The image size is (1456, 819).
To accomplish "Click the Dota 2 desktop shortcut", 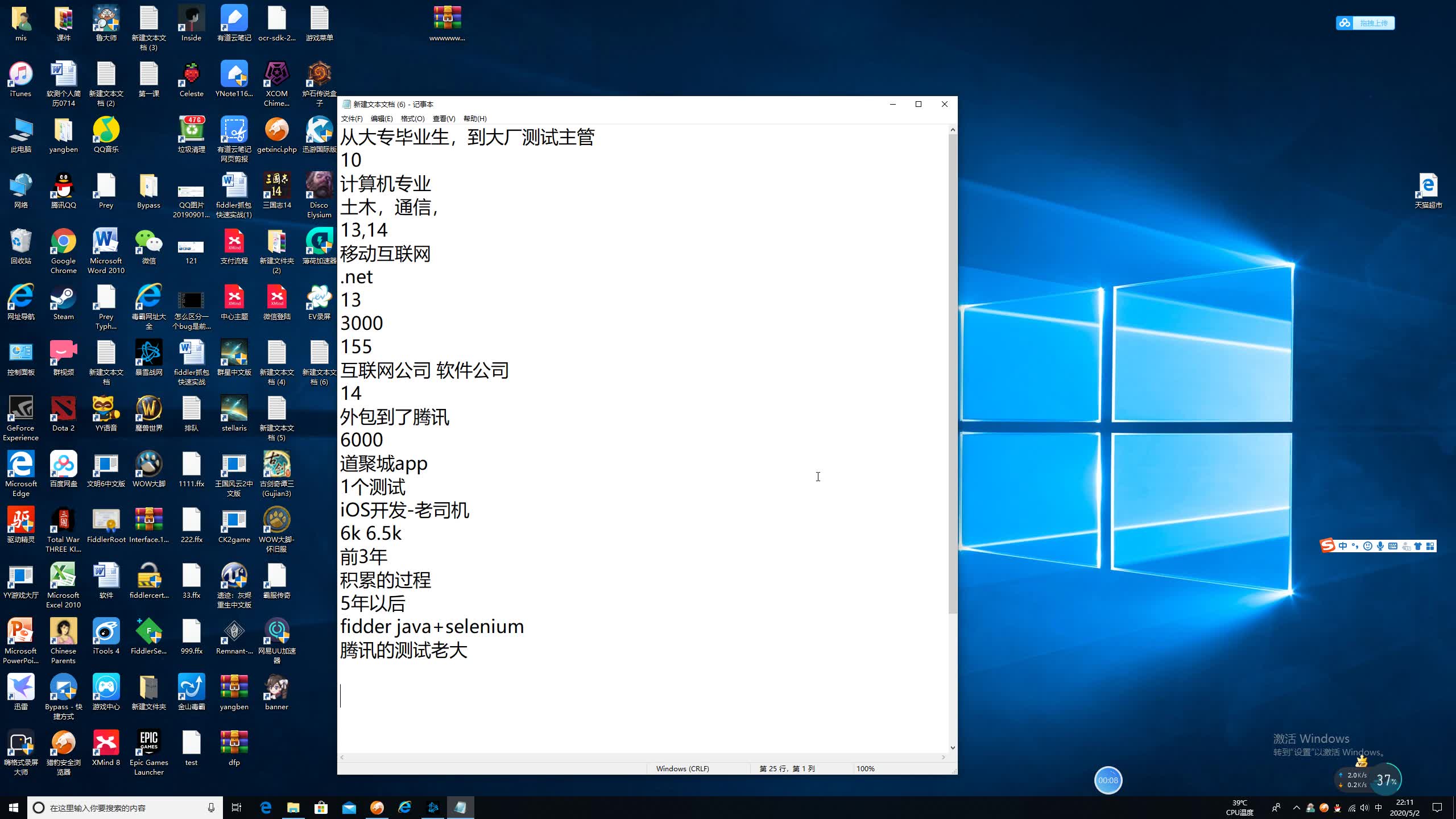I will click(x=64, y=414).
